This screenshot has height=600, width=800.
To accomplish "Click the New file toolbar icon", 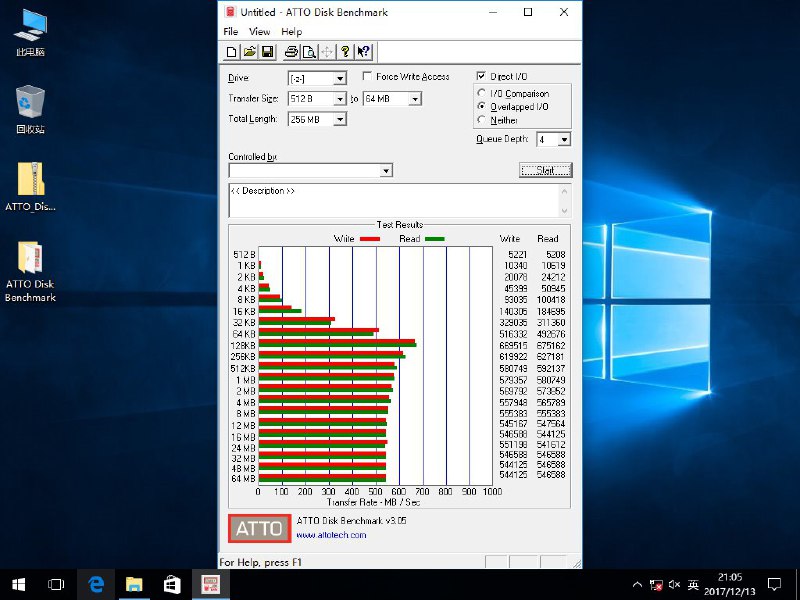I will point(231,52).
